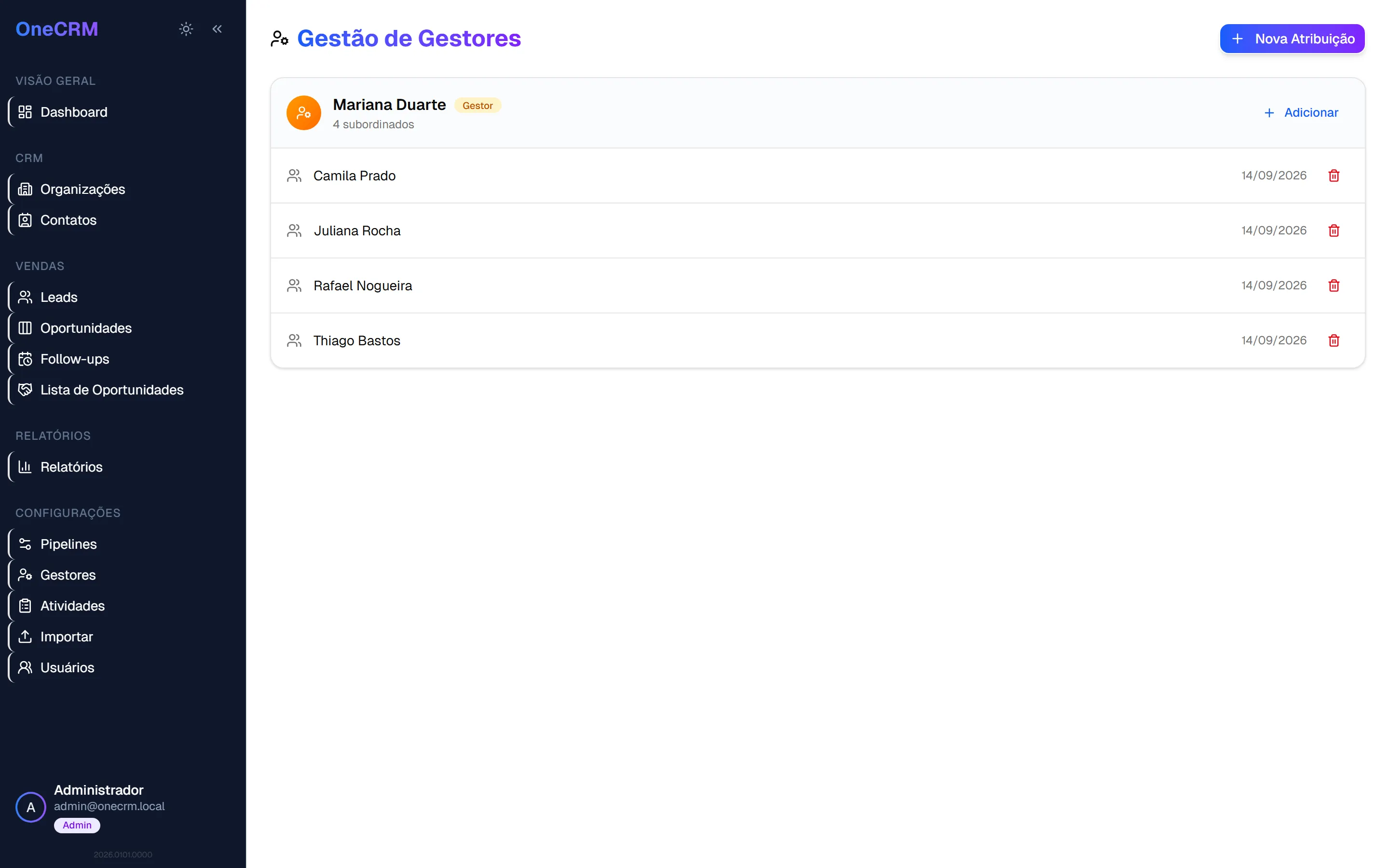Click users icon beside Rafael Nogueira

[295, 285]
